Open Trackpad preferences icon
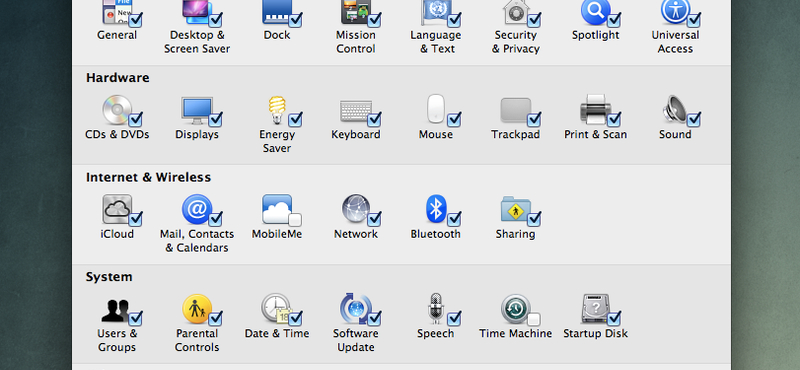 pos(515,110)
